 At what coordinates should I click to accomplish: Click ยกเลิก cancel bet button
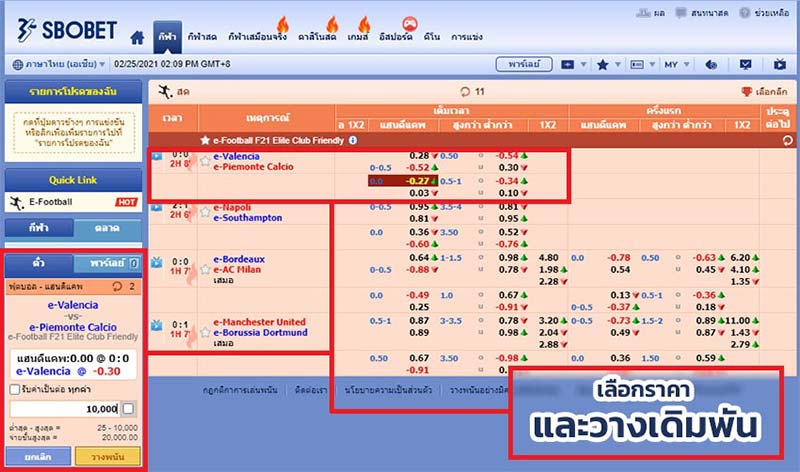(38, 456)
